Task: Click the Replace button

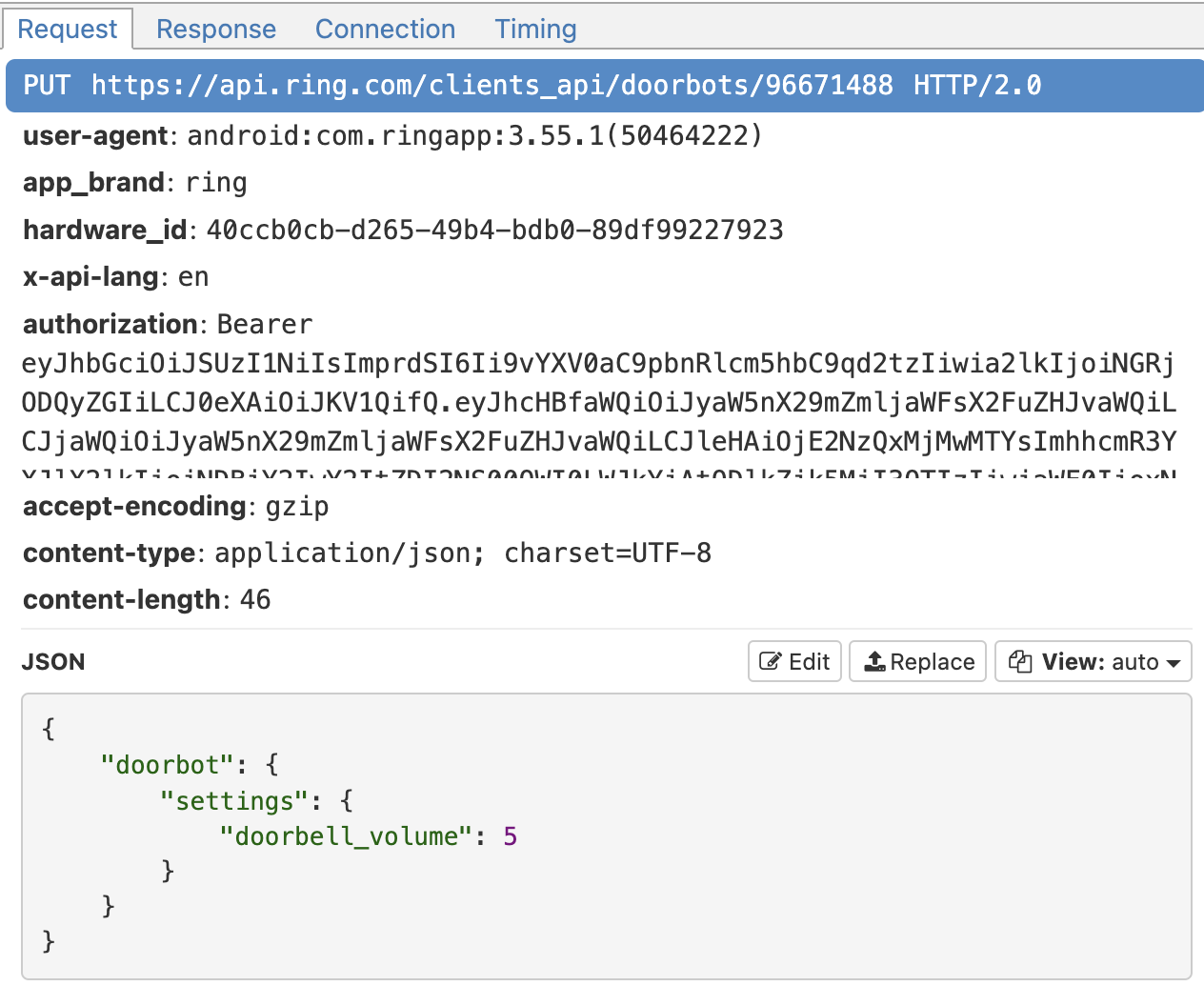Action: [919, 661]
